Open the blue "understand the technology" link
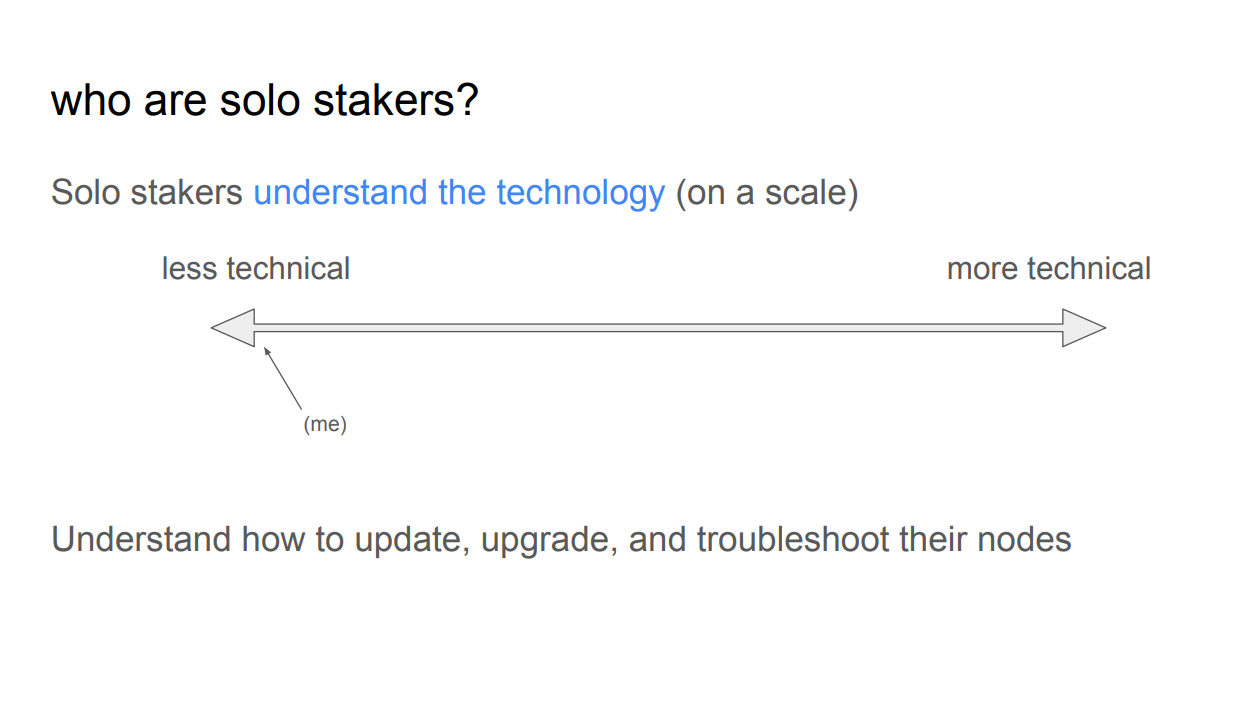Viewport: 1253px width, 702px height. pos(459,192)
